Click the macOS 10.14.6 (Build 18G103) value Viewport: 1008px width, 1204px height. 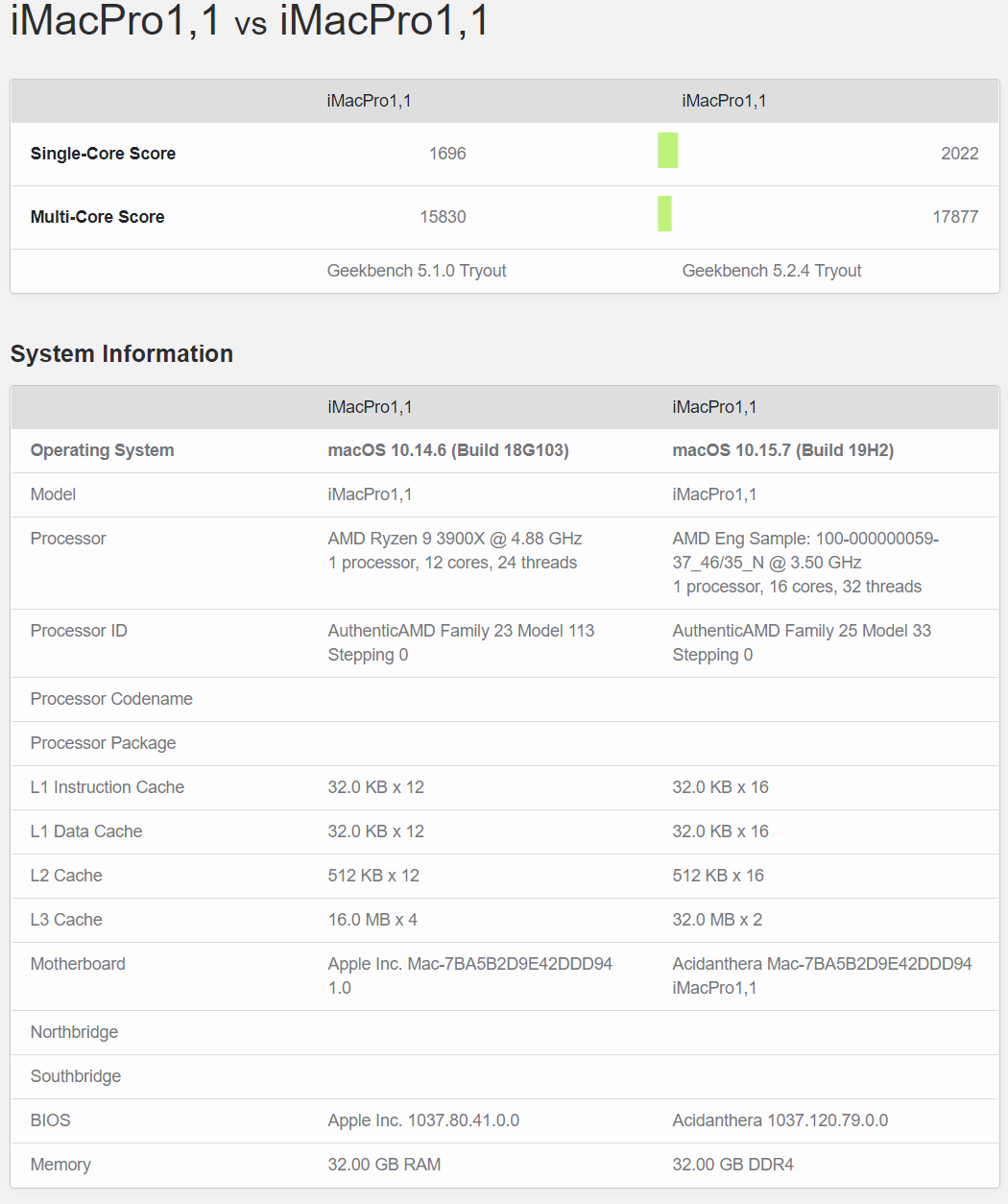(448, 450)
